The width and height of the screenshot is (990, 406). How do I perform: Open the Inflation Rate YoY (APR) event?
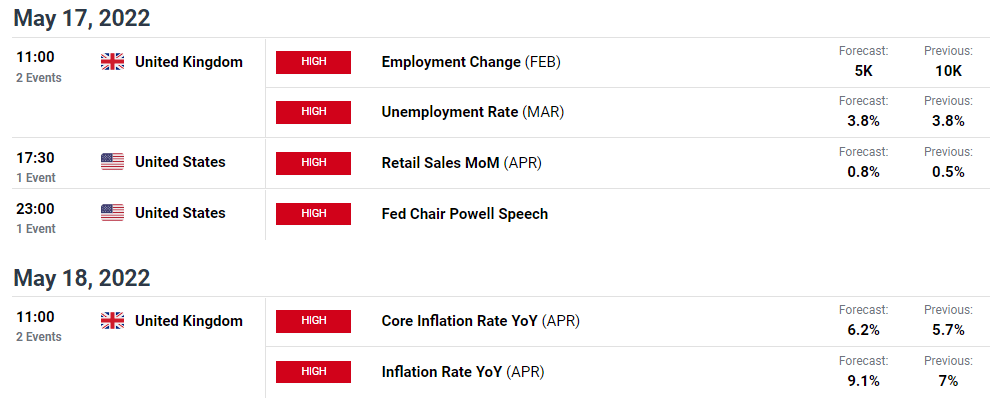pos(463,372)
